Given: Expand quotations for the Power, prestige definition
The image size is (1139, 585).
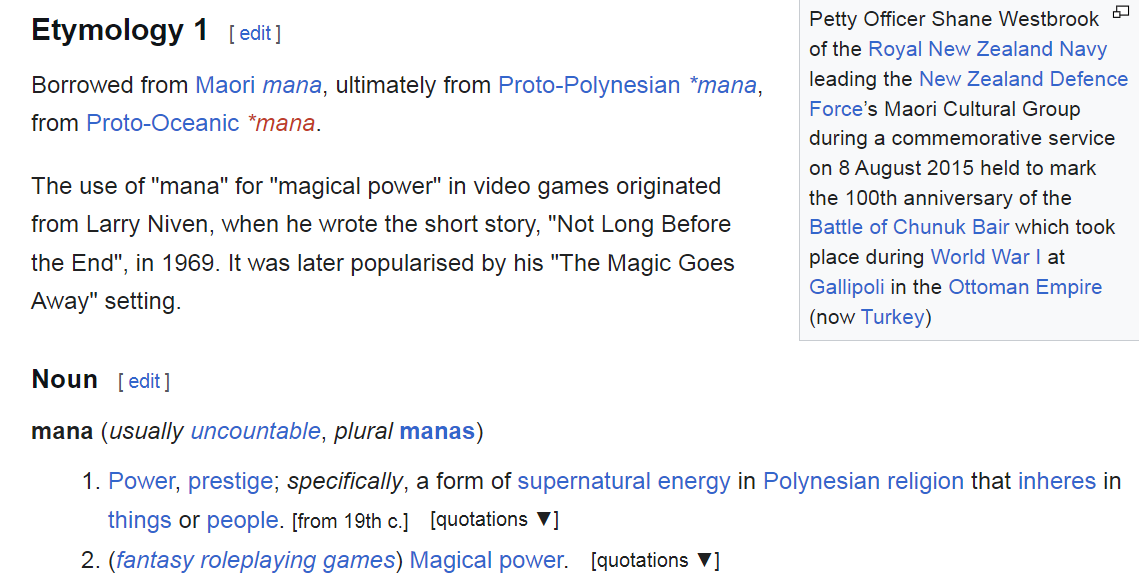Looking at the screenshot, I should coord(494,520).
